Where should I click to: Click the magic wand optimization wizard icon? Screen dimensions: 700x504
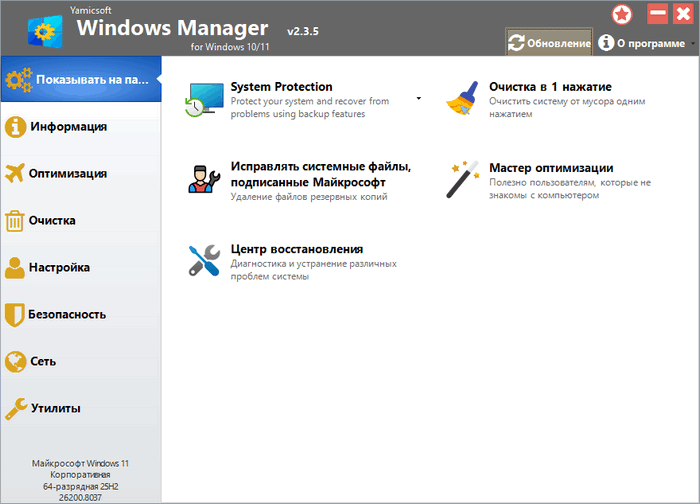tap(463, 180)
